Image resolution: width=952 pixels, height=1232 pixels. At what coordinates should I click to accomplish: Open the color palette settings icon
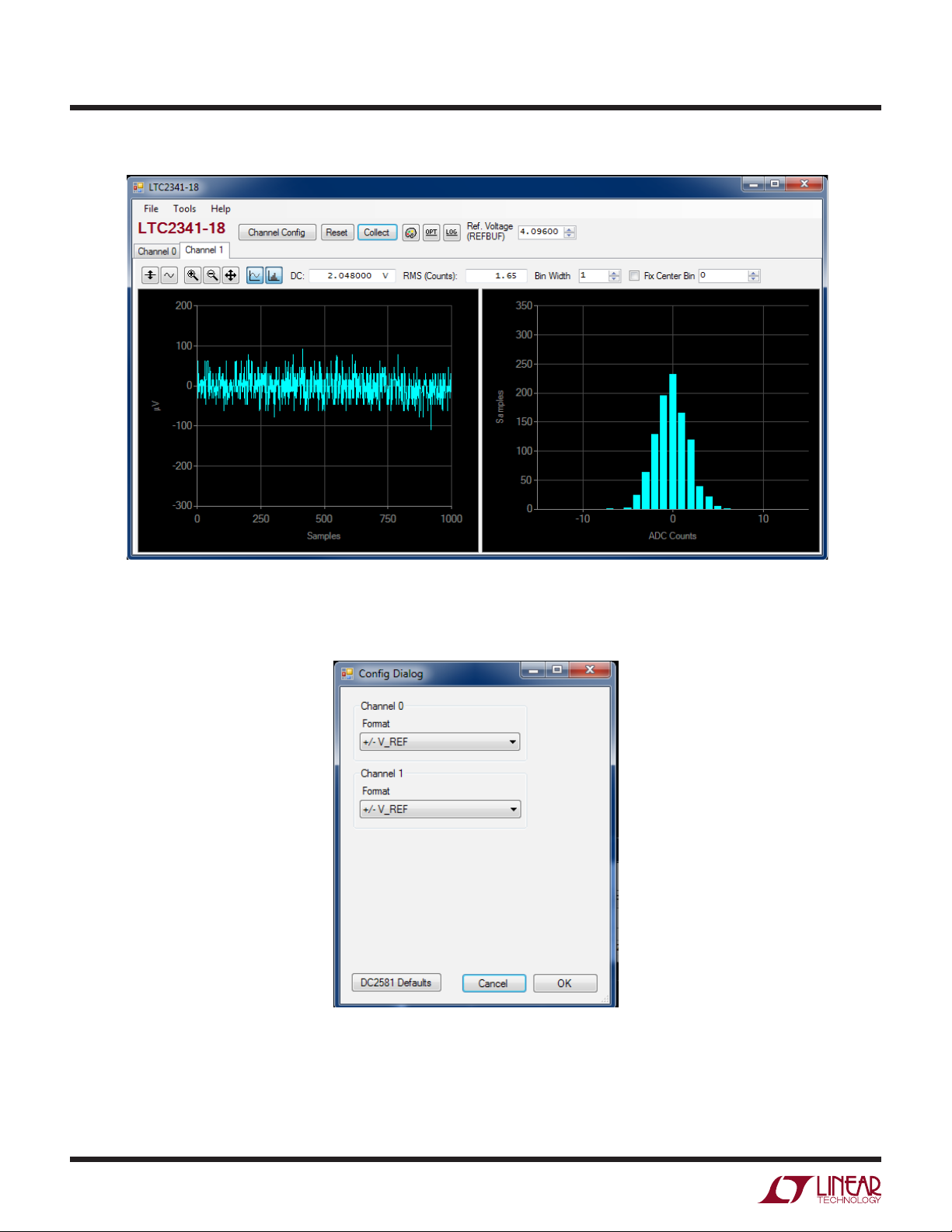pyautogui.click(x=411, y=232)
